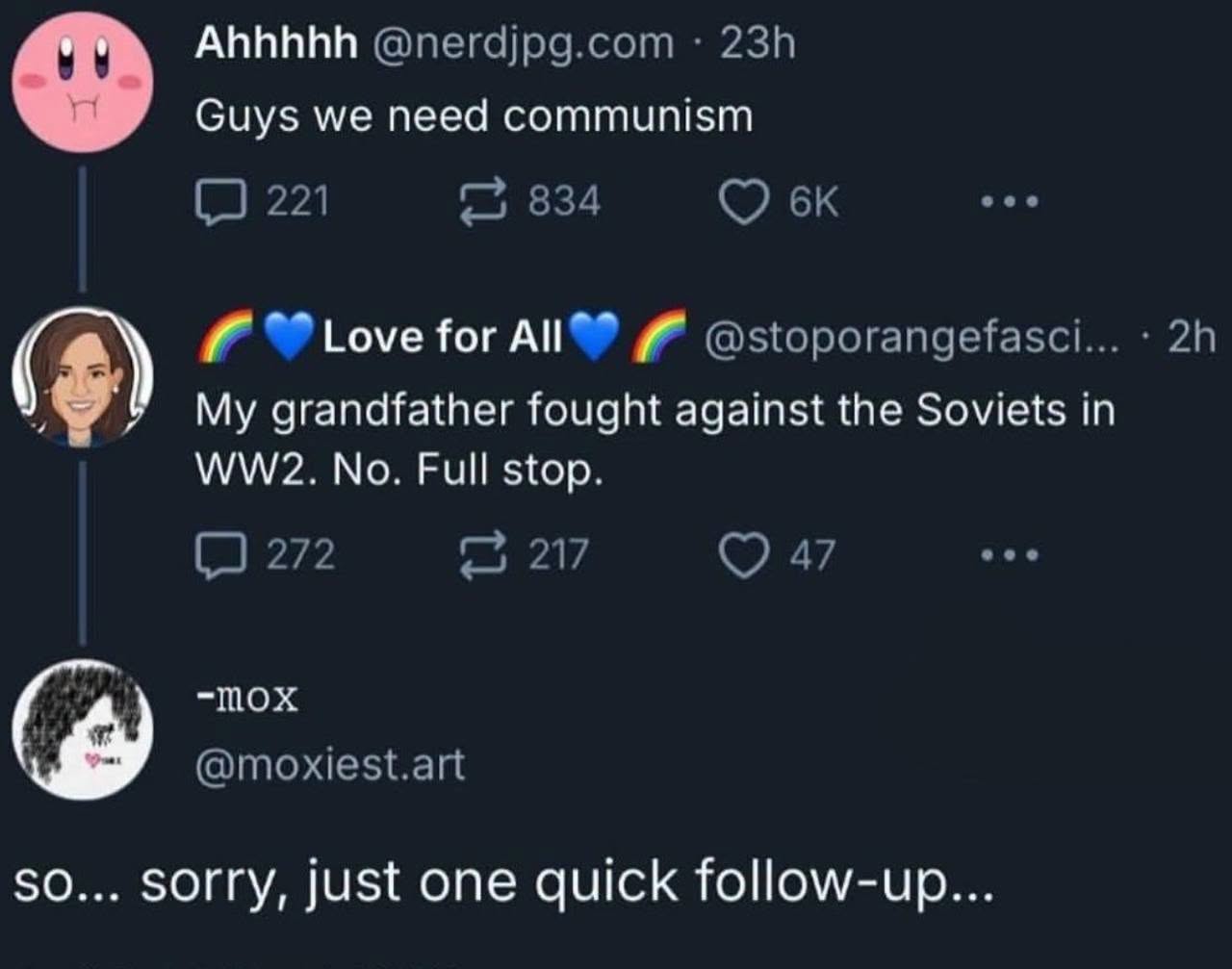
Task: Open -mox's profile picture
Action: tap(85, 731)
